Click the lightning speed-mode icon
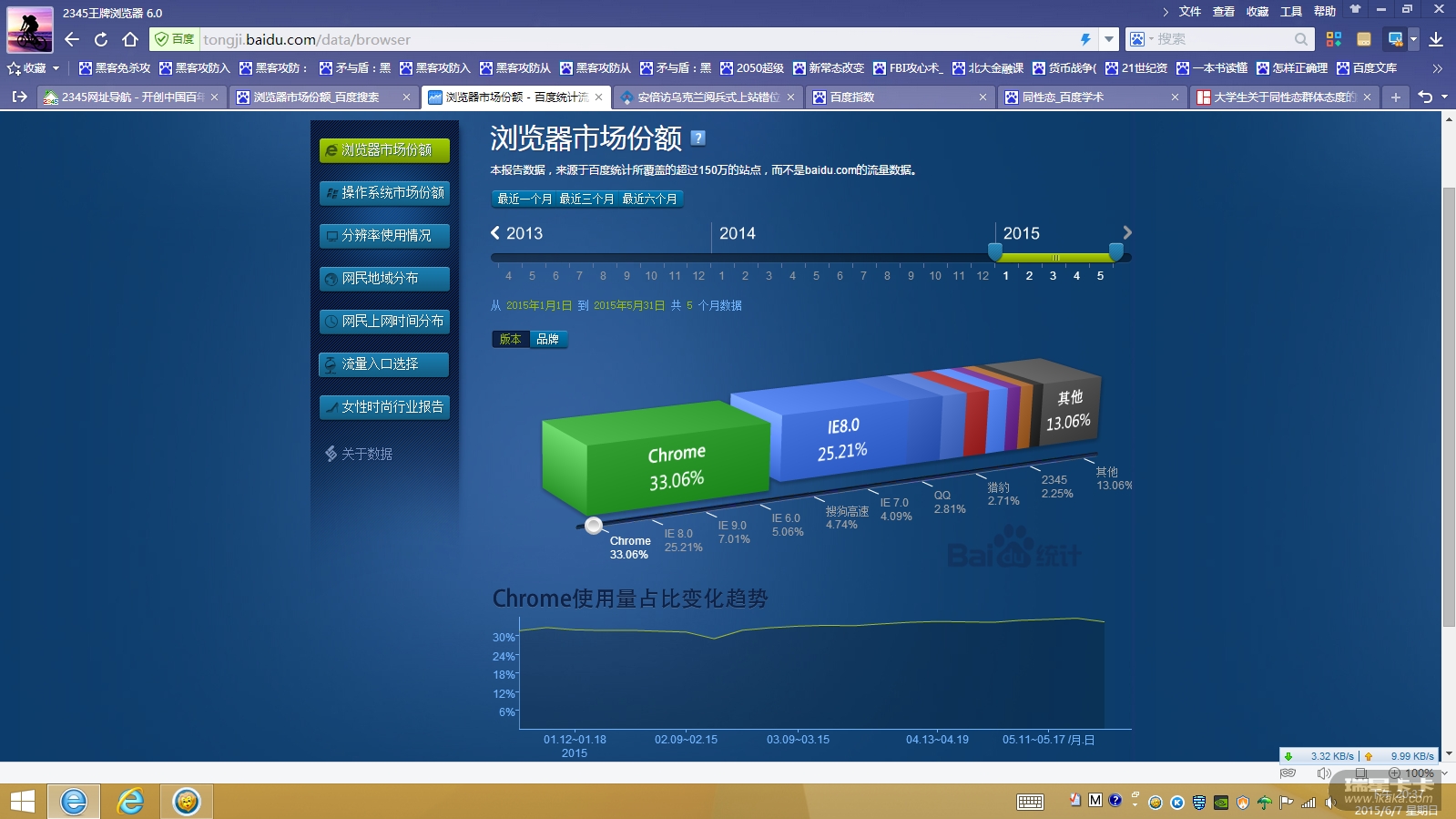 coord(1085,39)
